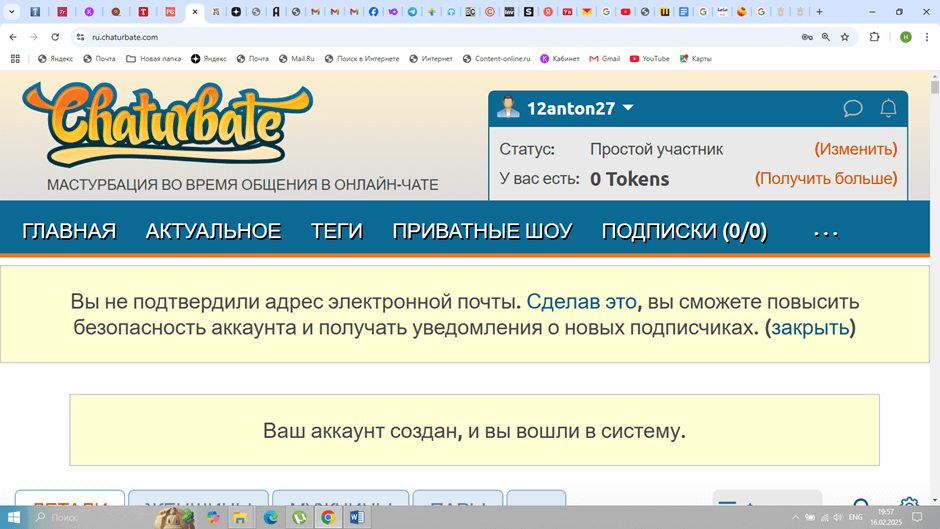Open the apps grid in the bookmarks bar

[x=15, y=59]
